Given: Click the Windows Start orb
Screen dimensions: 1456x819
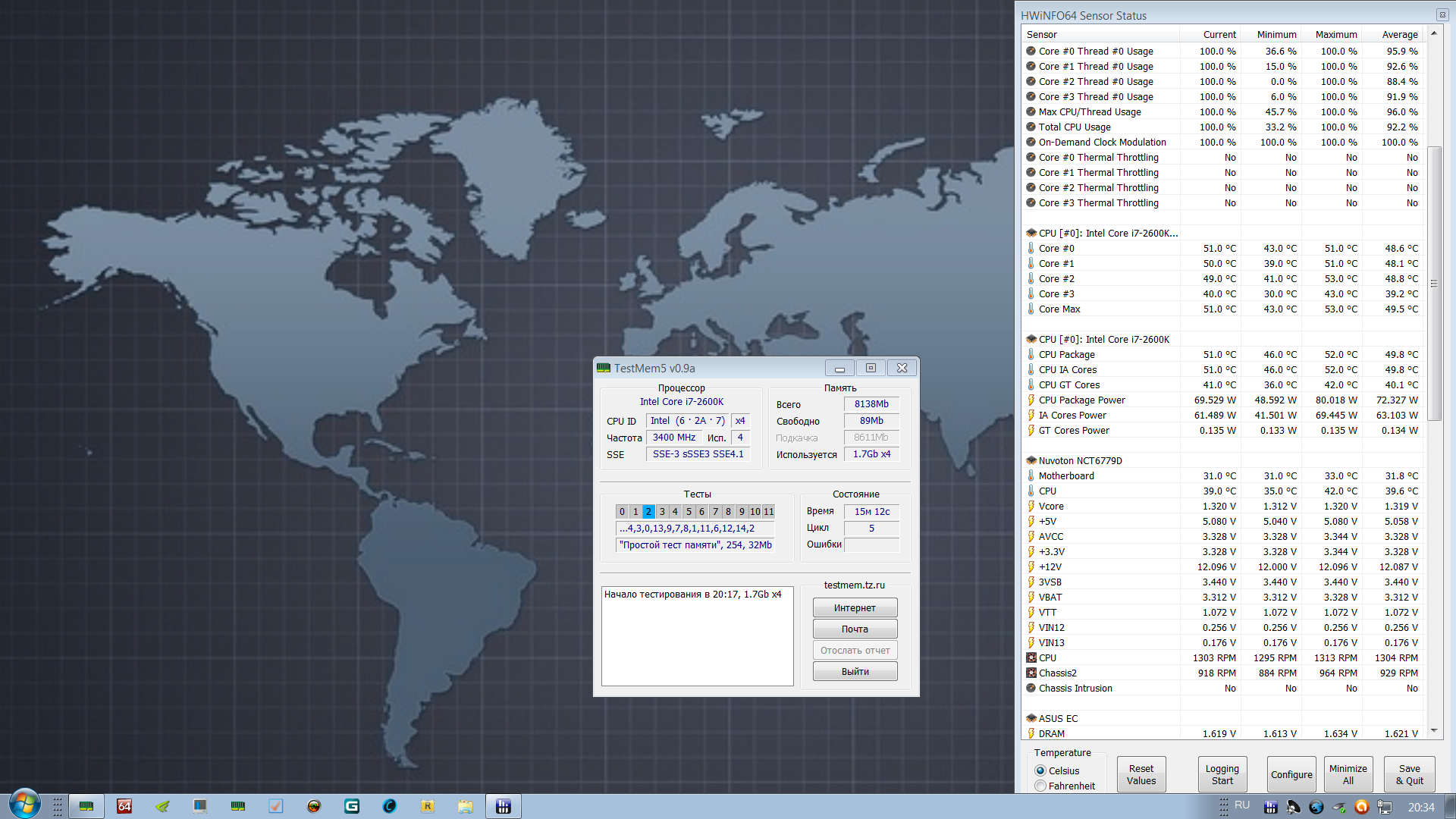Looking at the screenshot, I should pos(24,805).
